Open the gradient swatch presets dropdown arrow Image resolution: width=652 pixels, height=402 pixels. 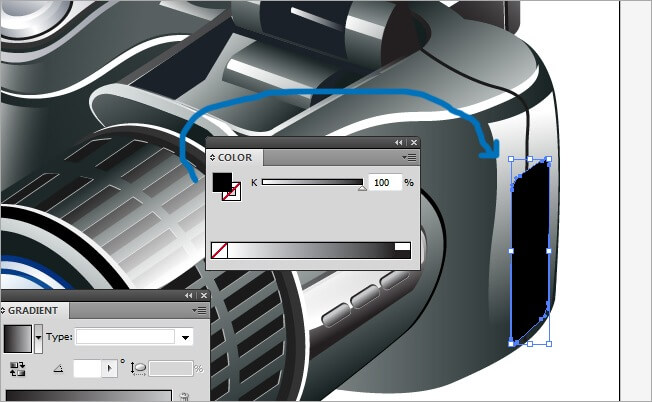pos(38,338)
